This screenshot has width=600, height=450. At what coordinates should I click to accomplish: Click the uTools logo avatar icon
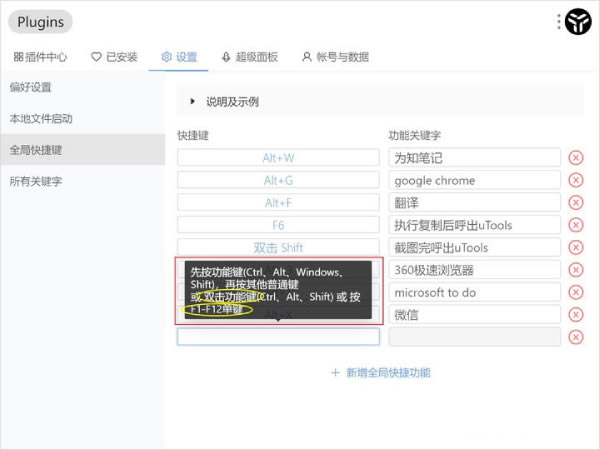click(578, 21)
